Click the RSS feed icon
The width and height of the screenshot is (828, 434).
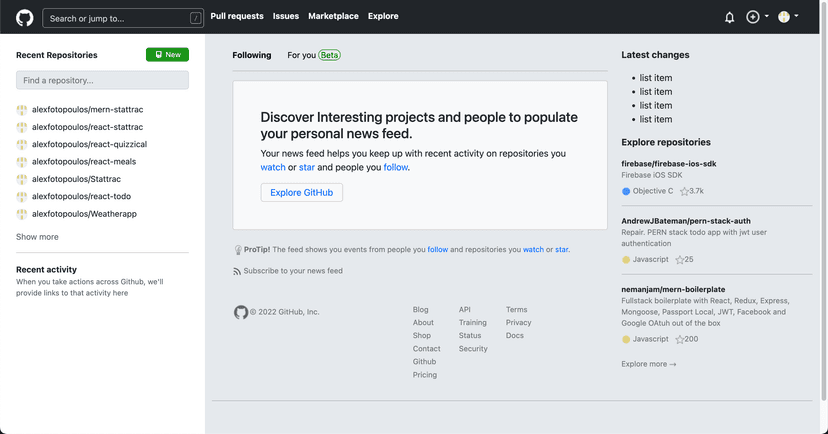click(237, 271)
